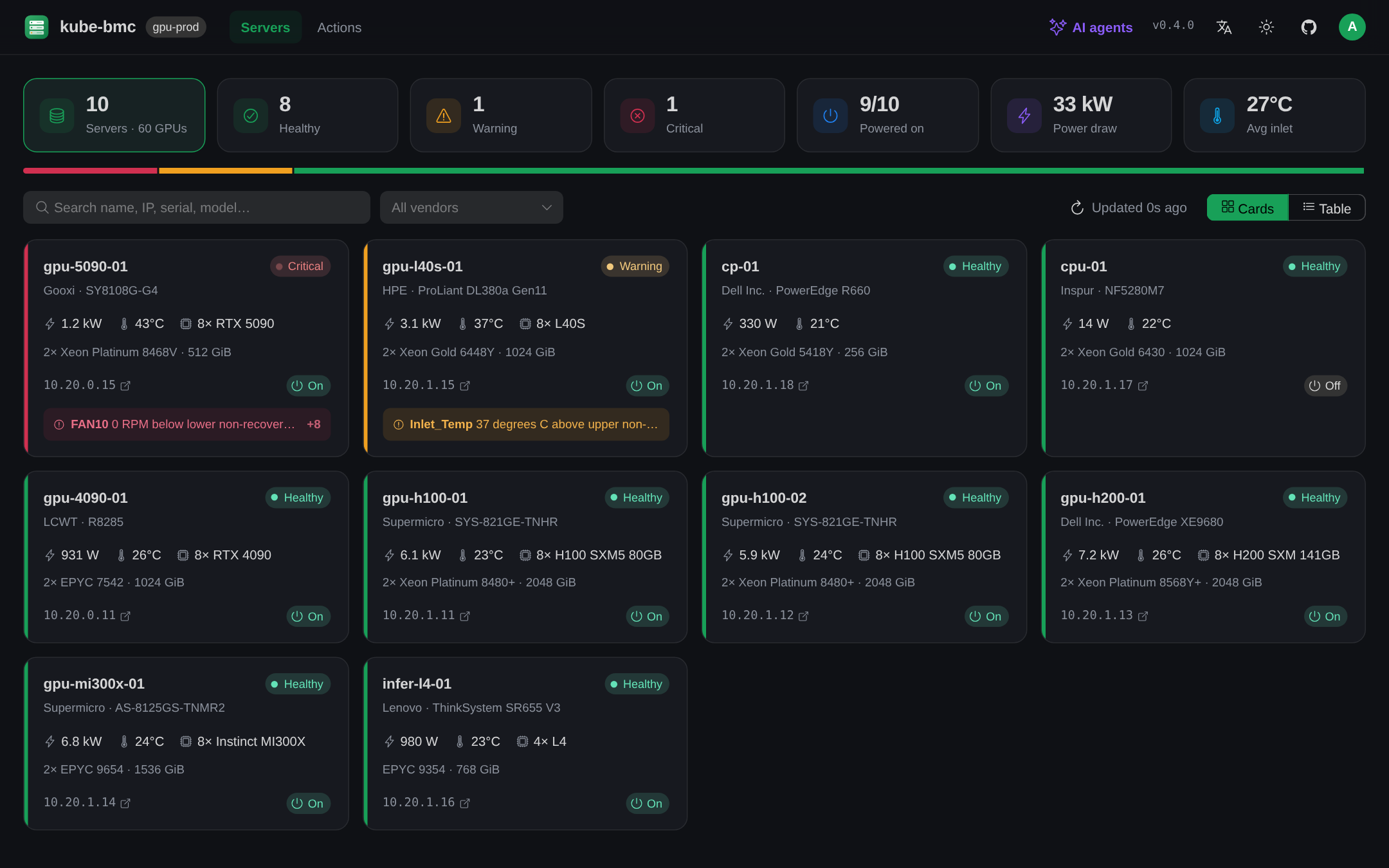Toggle power On button for gpu-5090-01
The image size is (1389, 868).
308,386
